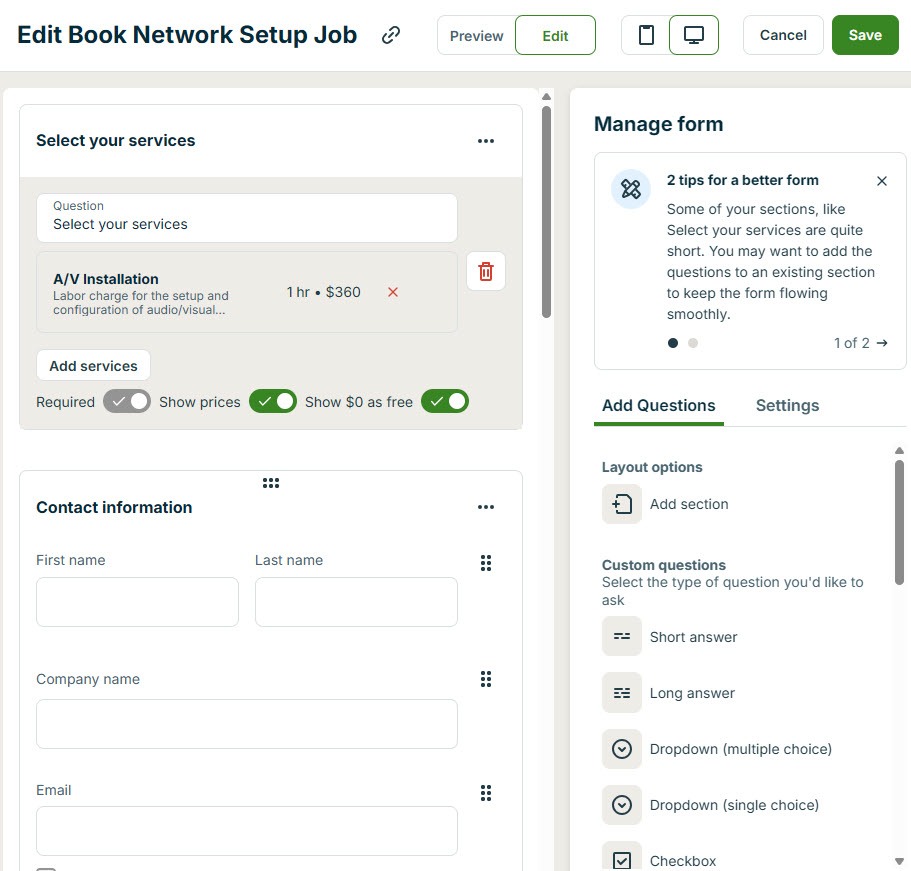The image size is (911, 871).
Task: Cancel editing the form
Action: pos(783,35)
